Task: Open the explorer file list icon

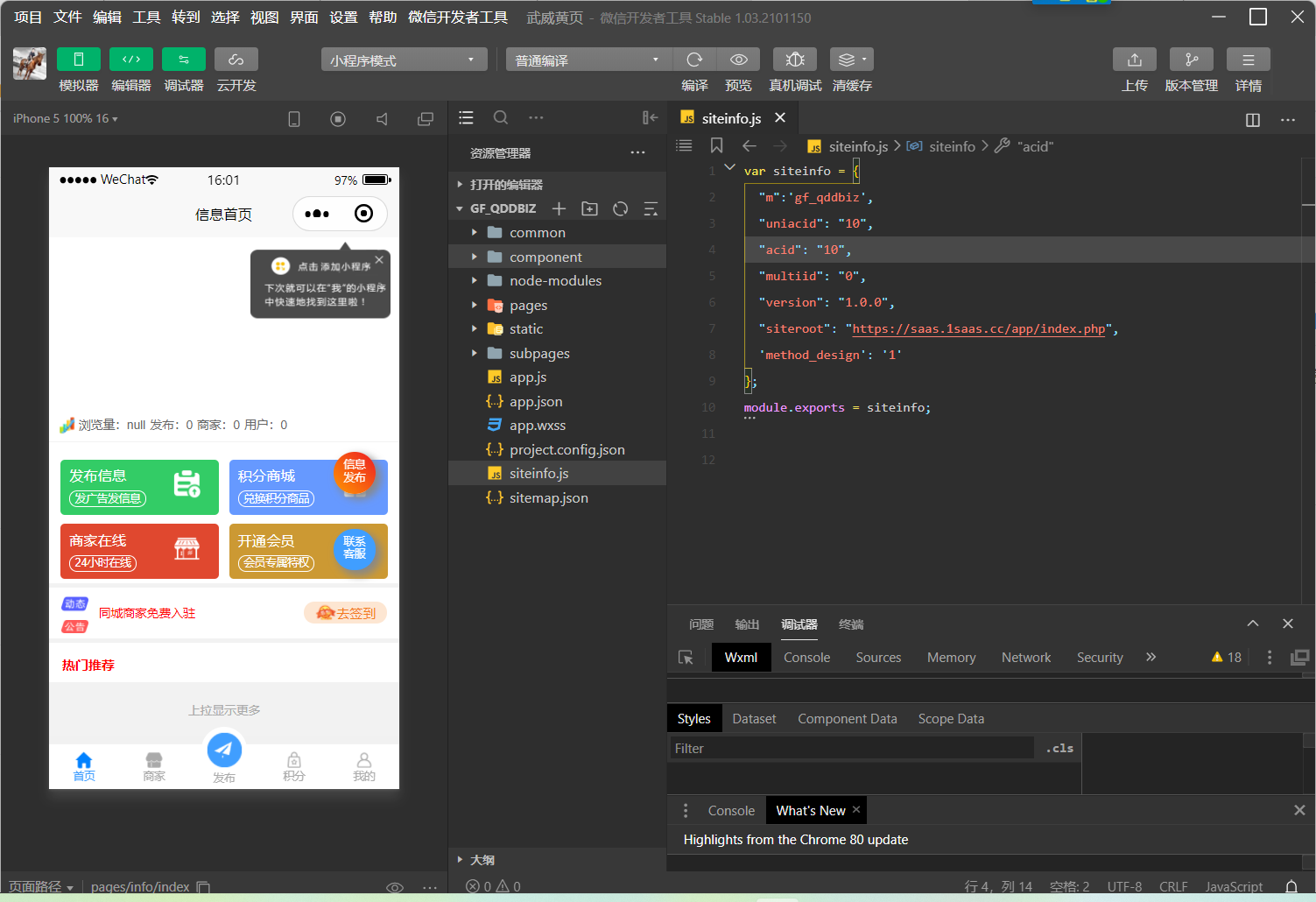Action: 466,117
